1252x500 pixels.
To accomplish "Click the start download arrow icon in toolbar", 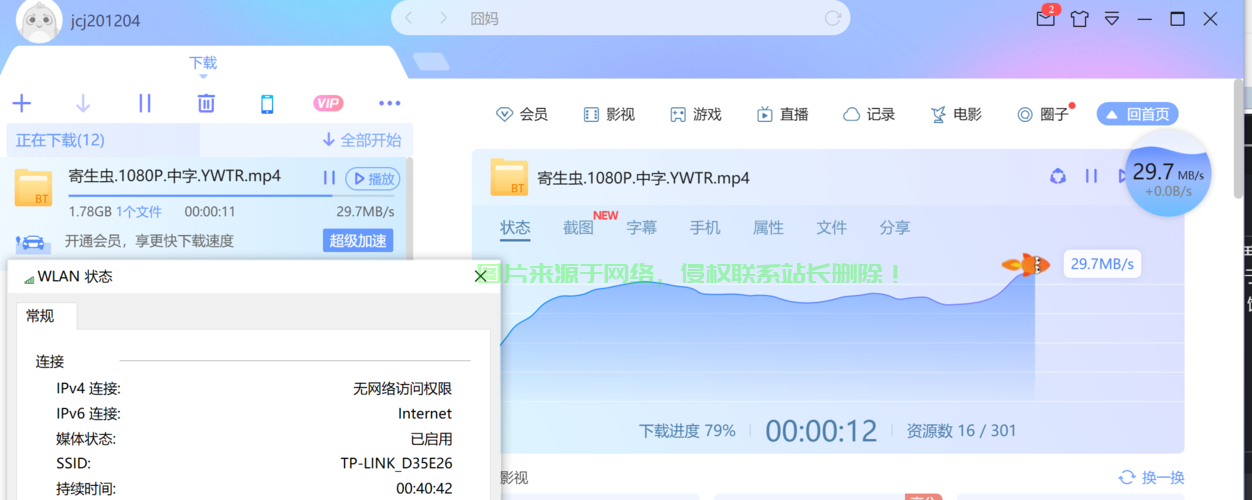I will [83, 103].
